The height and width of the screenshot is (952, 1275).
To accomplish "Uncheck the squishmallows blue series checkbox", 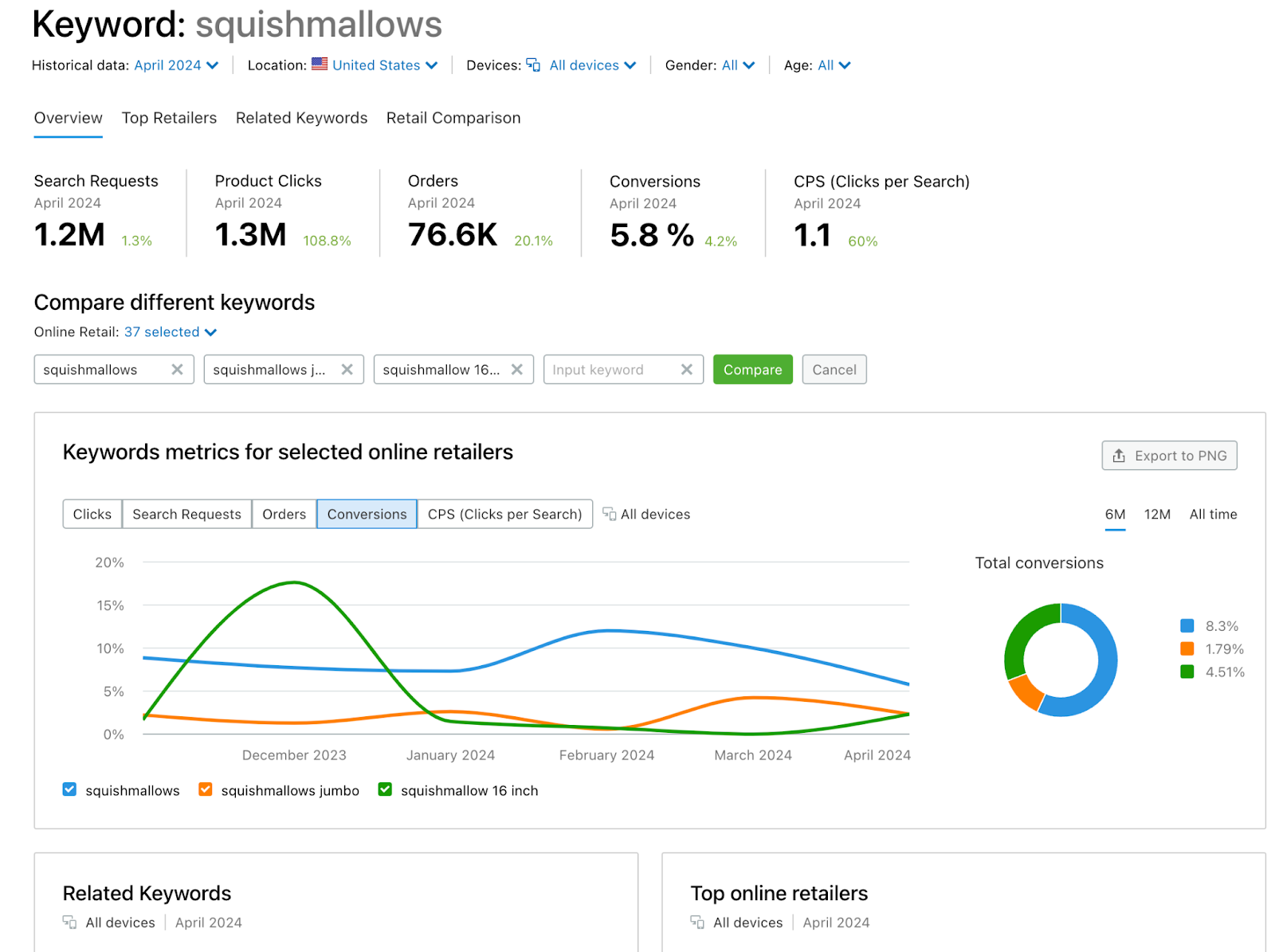I will [x=69, y=789].
